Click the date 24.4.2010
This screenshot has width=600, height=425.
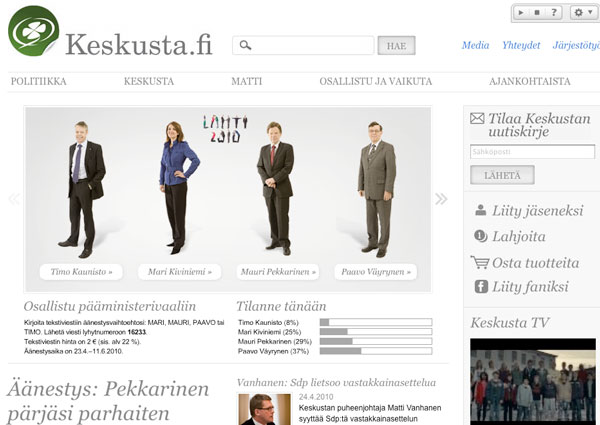click(316, 397)
